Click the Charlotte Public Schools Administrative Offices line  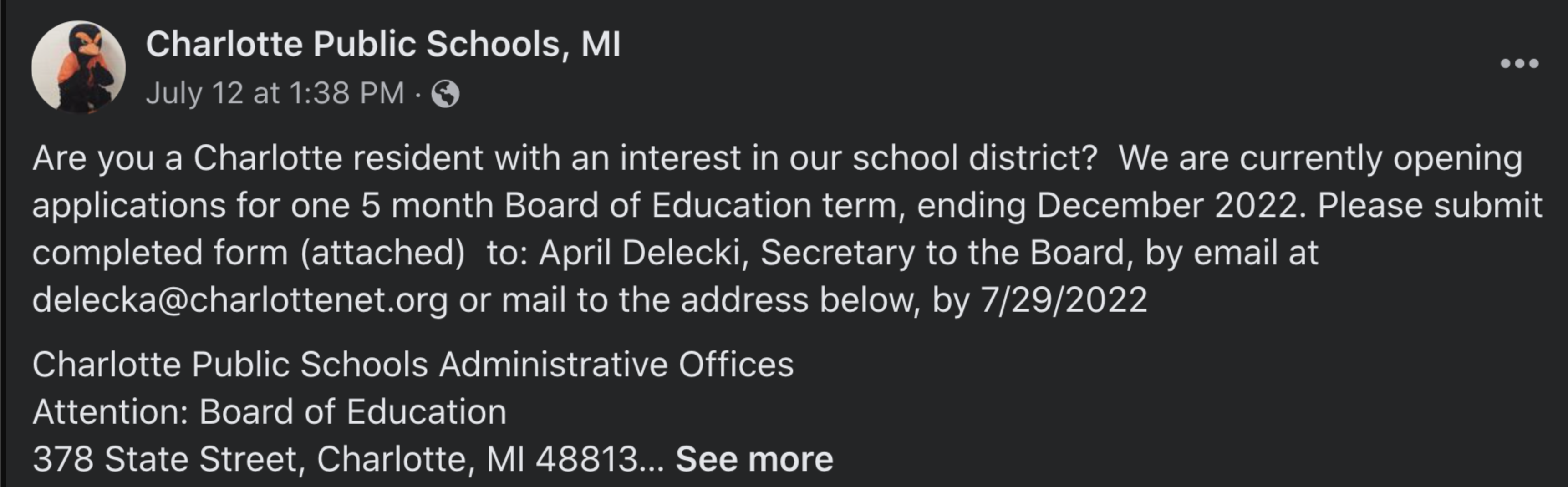click(x=412, y=365)
